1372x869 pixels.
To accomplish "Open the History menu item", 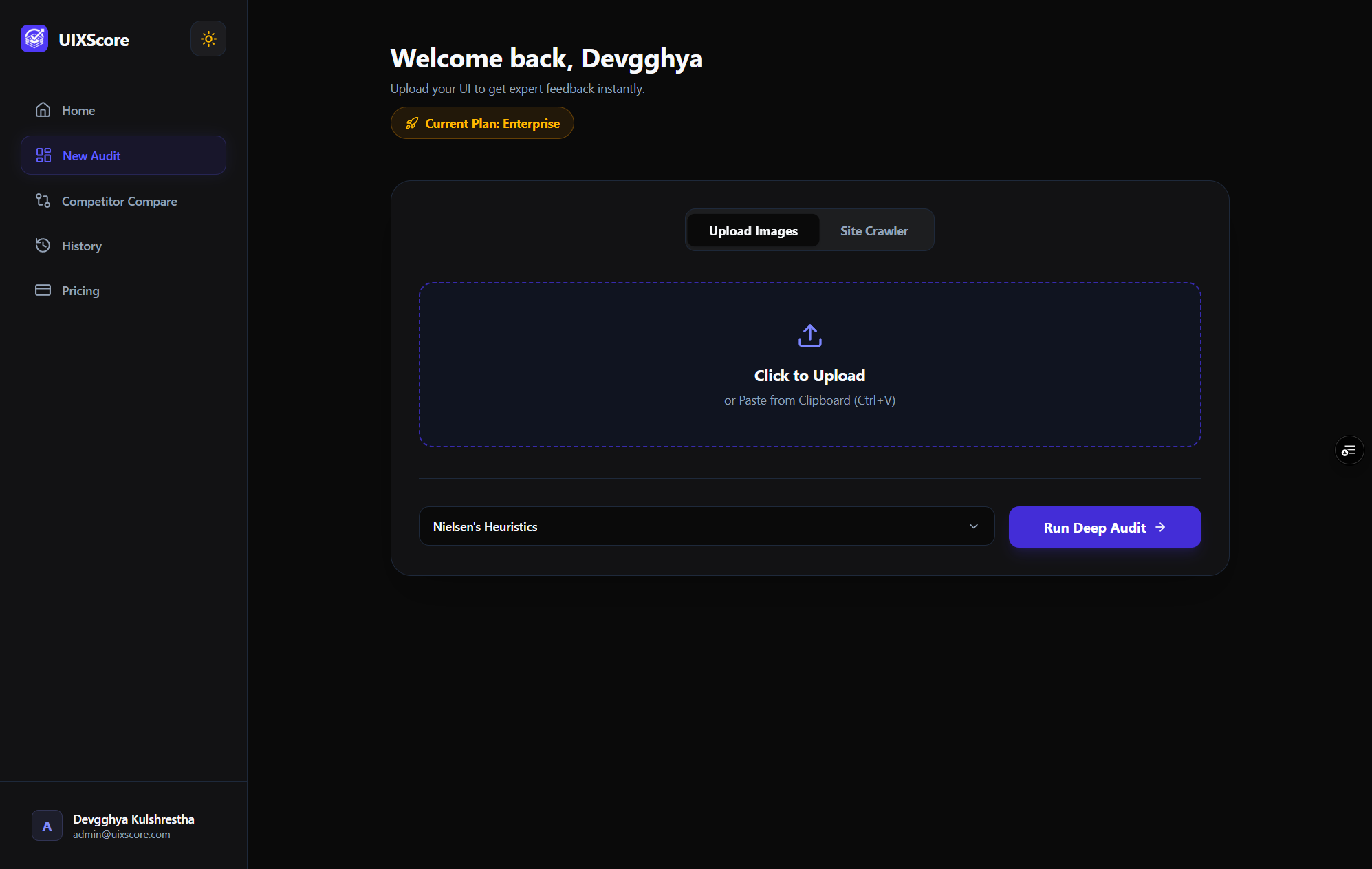I will pyautogui.click(x=82, y=246).
